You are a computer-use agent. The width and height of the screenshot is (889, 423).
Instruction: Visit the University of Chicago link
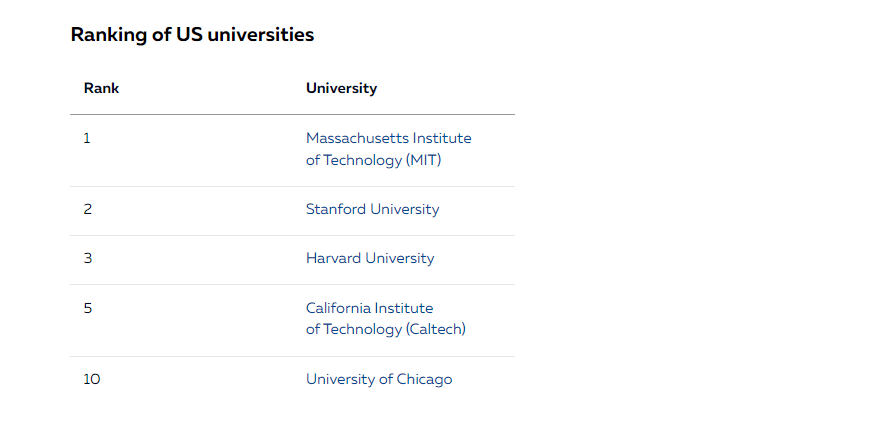point(379,379)
